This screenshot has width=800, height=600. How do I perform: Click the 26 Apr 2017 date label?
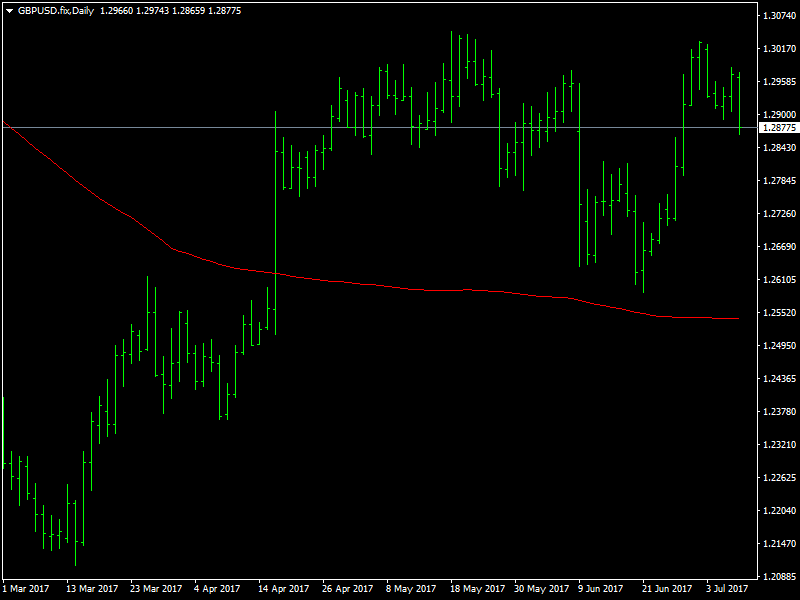coord(347,589)
